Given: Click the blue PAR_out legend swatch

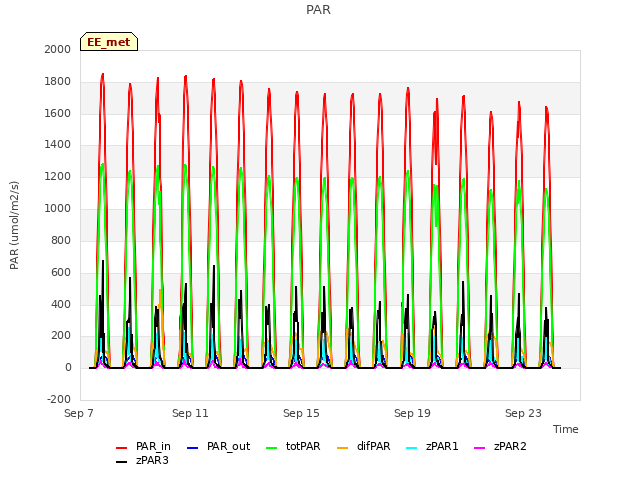Looking at the screenshot, I should 192,448.
